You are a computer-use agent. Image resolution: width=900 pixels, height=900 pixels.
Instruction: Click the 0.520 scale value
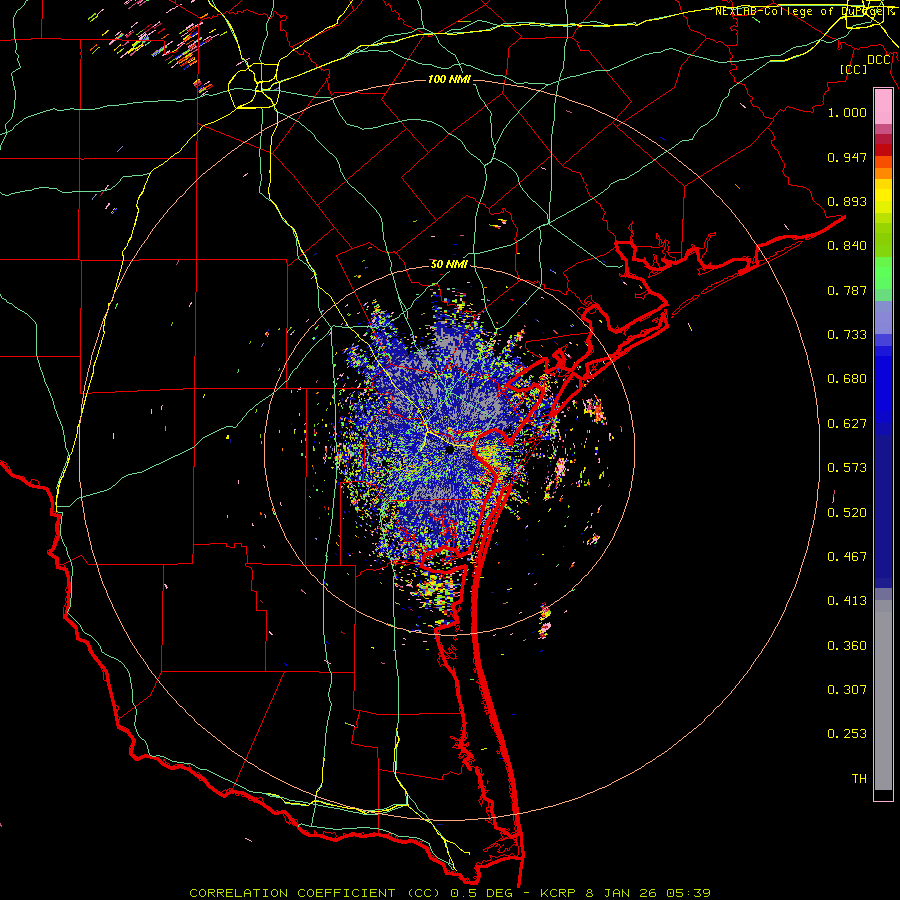coord(847,513)
